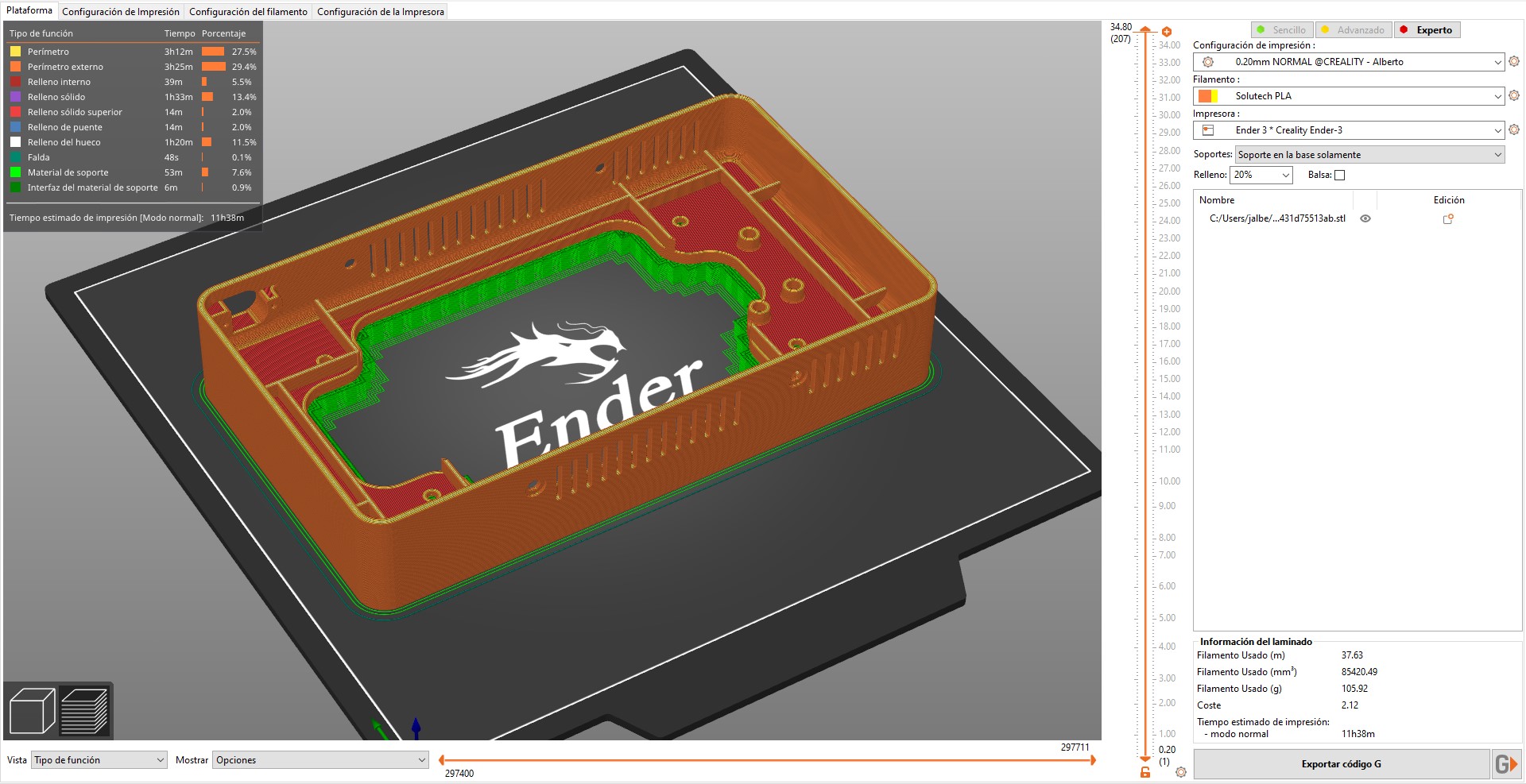Open Configuración del filamento tab
Screen dimensions: 1526x784
point(248,12)
